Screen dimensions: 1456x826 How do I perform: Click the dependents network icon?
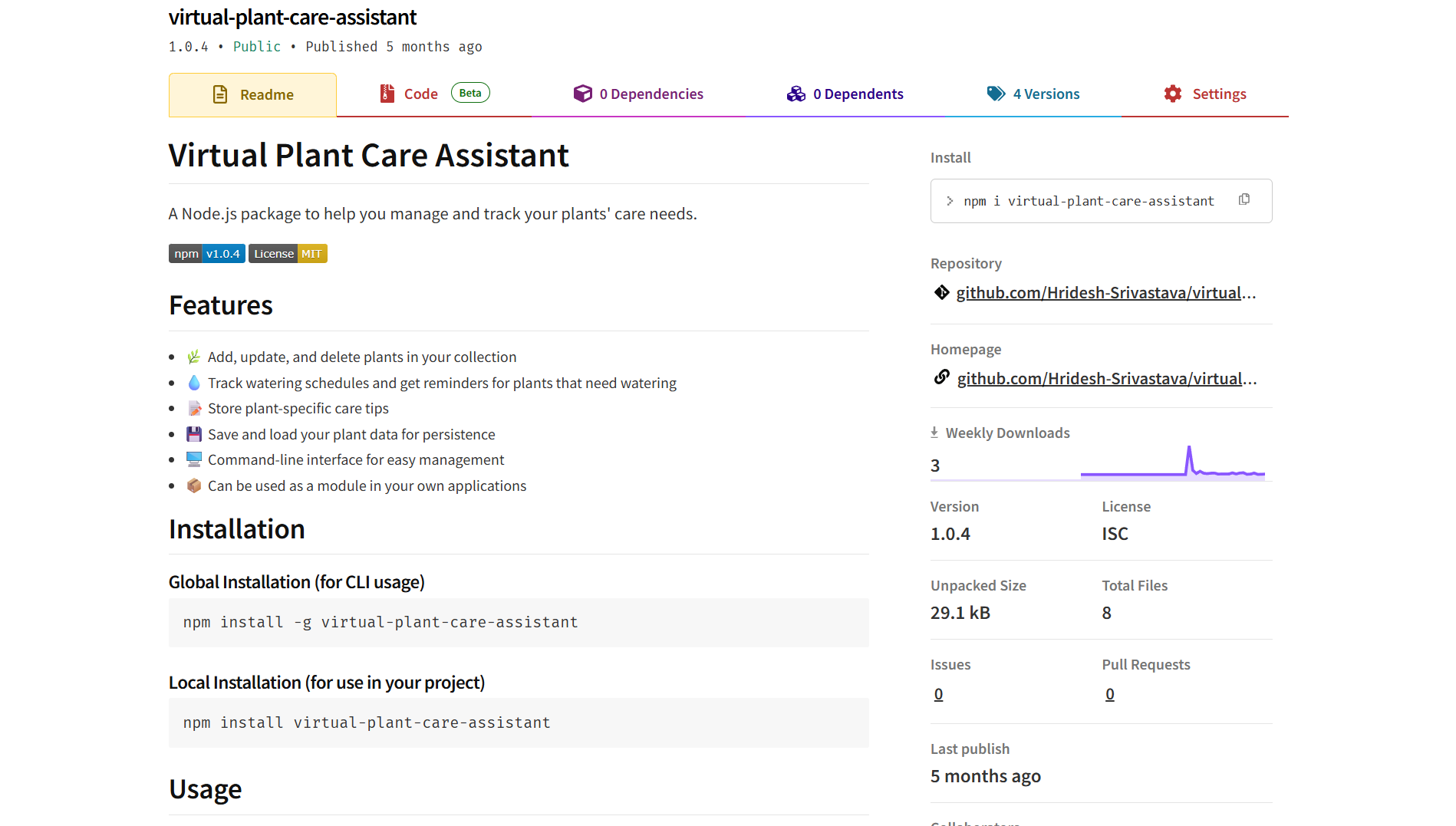796,93
